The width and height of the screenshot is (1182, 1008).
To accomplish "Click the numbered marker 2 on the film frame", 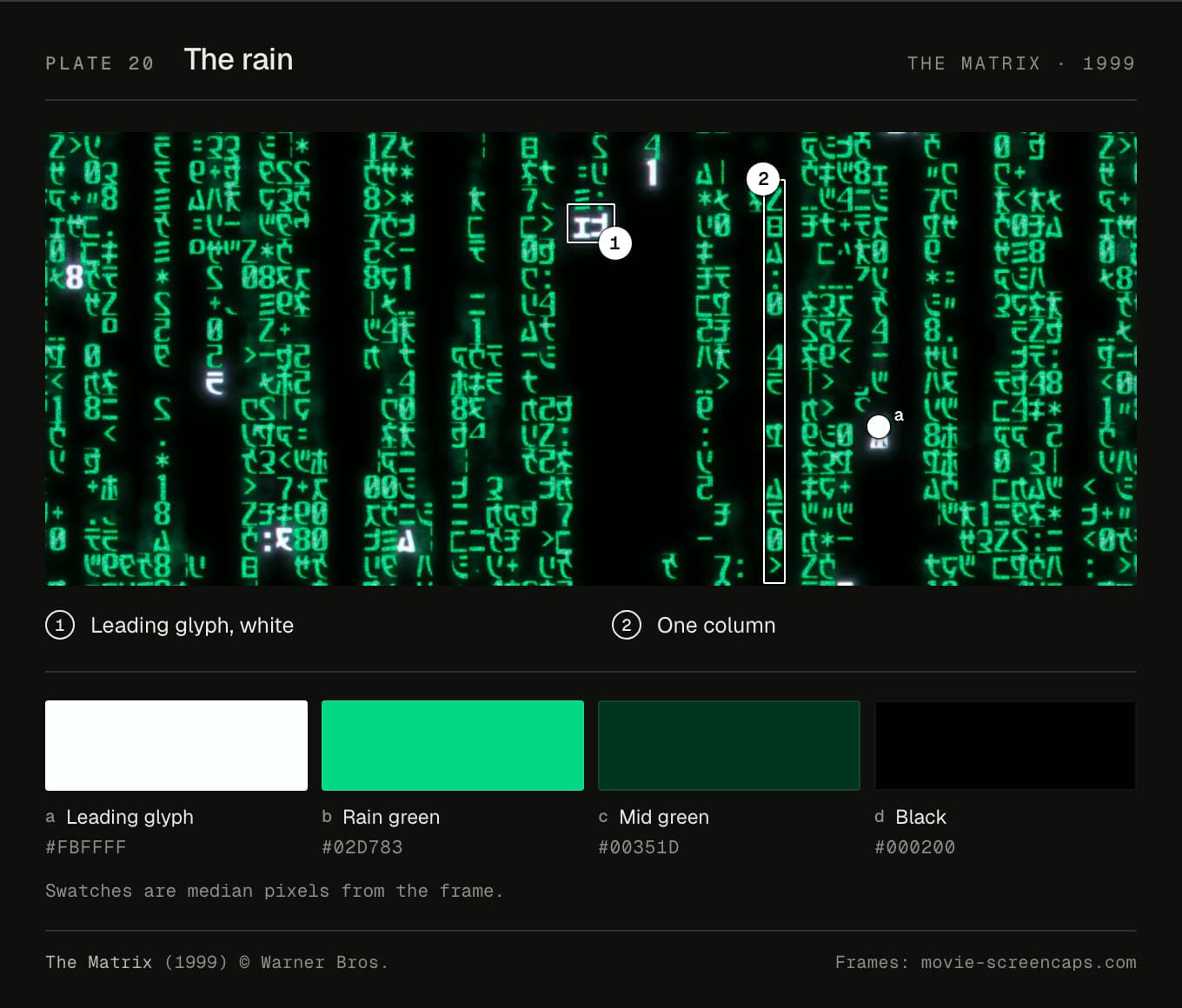I will point(763,179).
